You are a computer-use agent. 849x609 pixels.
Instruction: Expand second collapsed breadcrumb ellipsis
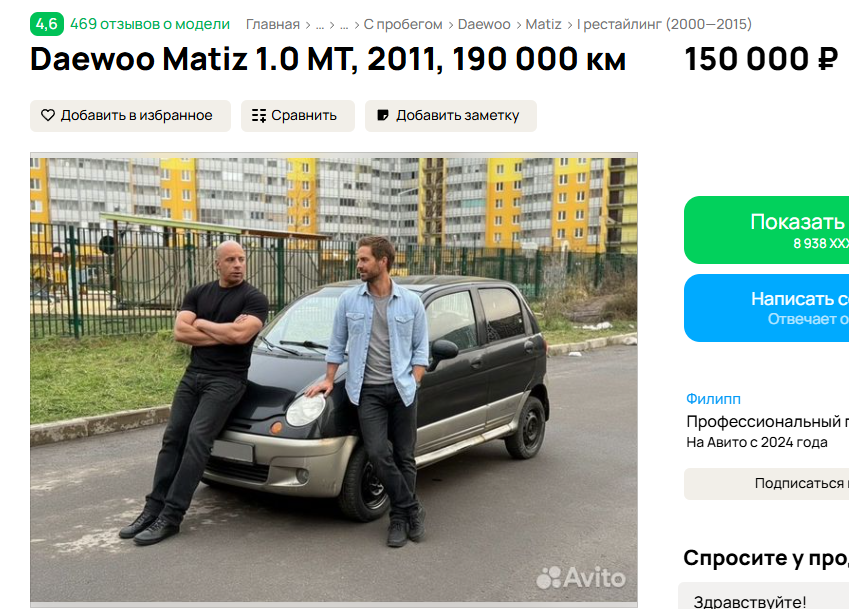(344, 25)
